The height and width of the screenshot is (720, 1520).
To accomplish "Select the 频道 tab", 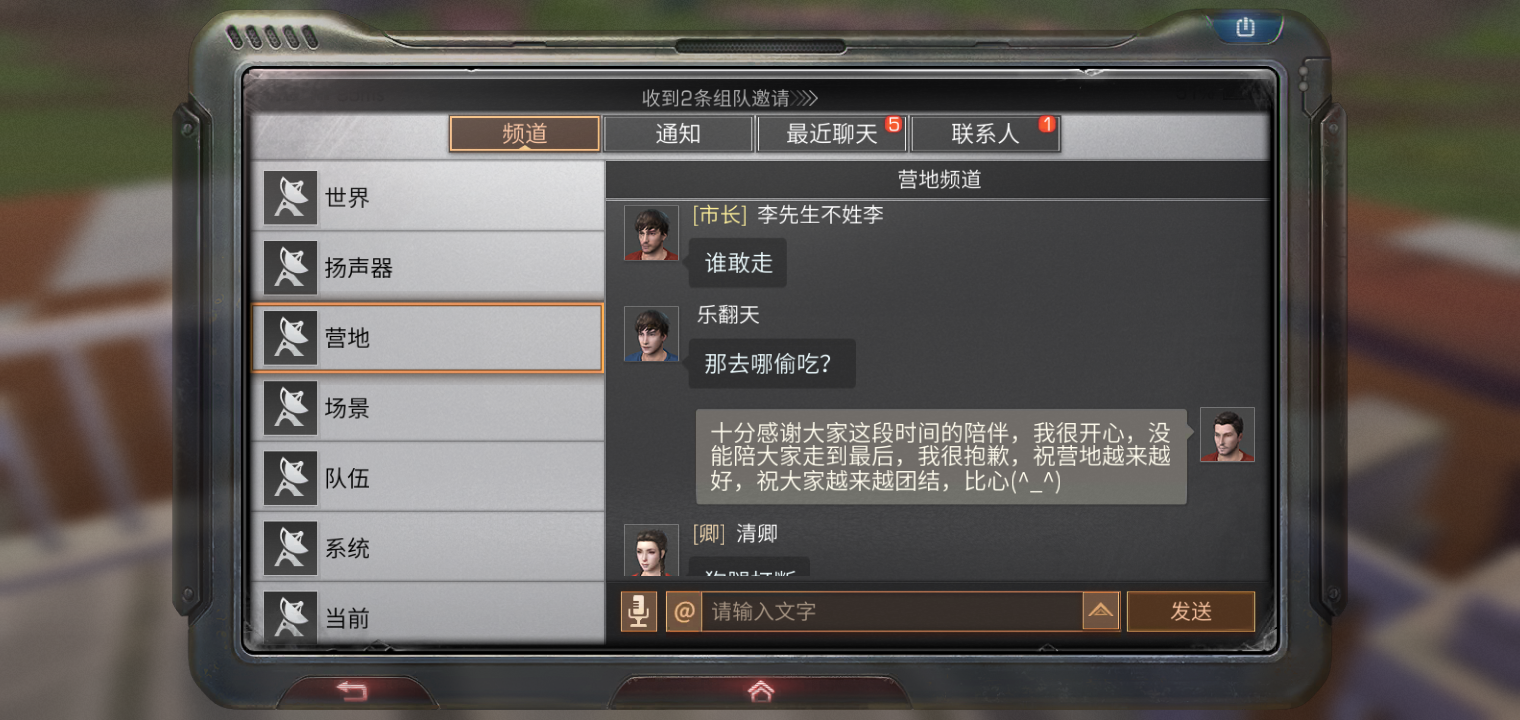I will [525, 134].
